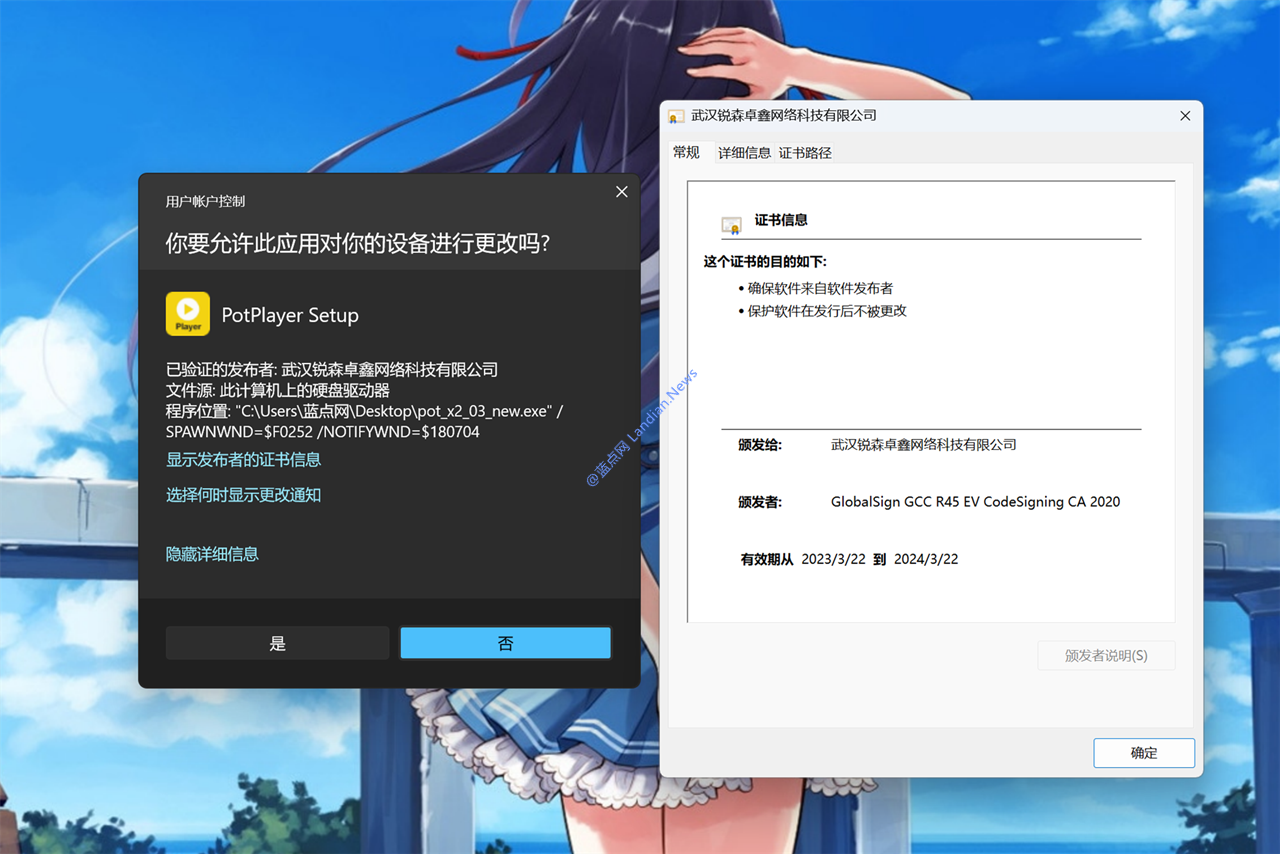The height and width of the screenshot is (854, 1280).
Task: Click the 颁发者说明(S) button
Action: point(1106,656)
